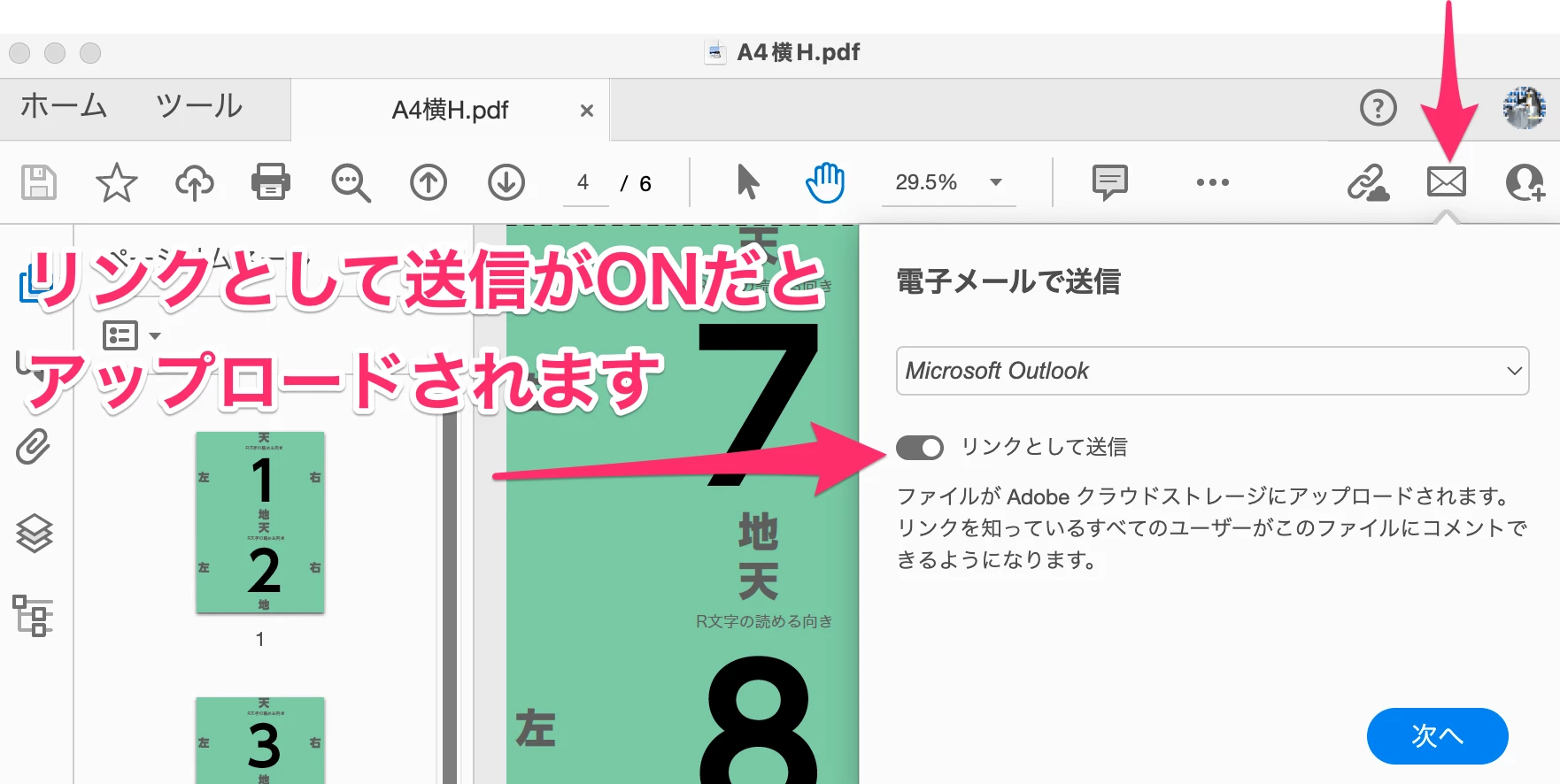The width and height of the screenshot is (1560, 784).
Task: Expand the 29.5% zoom level dropdown
Action: coord(995,182)
